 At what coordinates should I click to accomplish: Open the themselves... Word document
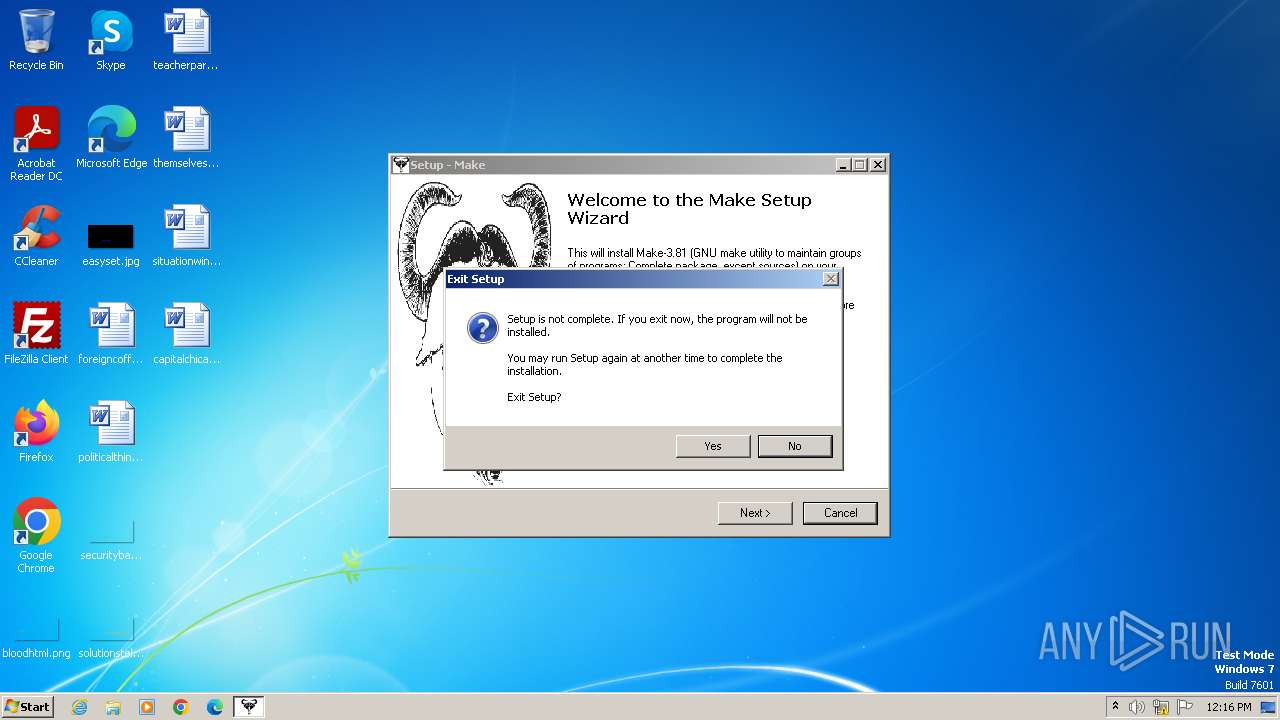(186, 138)
